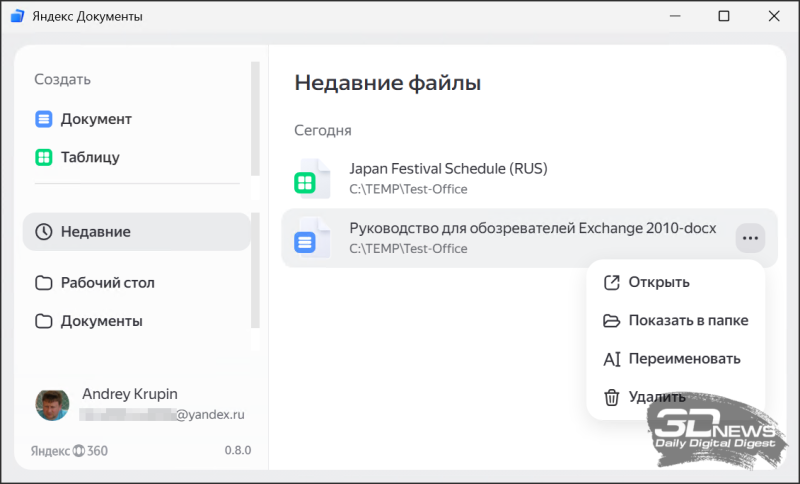Click the blue Document icon under Создать
Screen dimensions: 800x484
[x=43, y=119]
